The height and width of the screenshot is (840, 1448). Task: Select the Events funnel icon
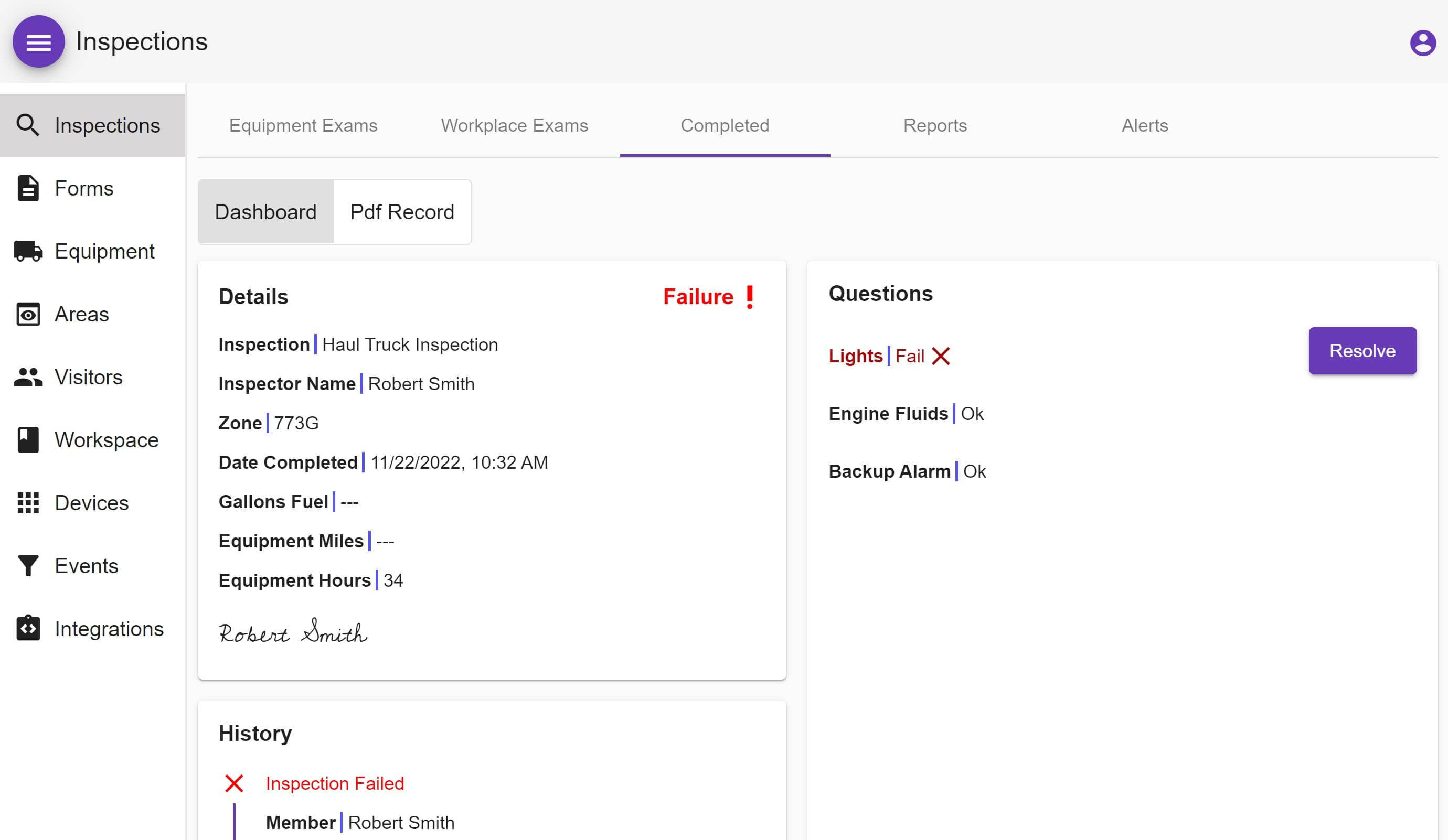28,566
